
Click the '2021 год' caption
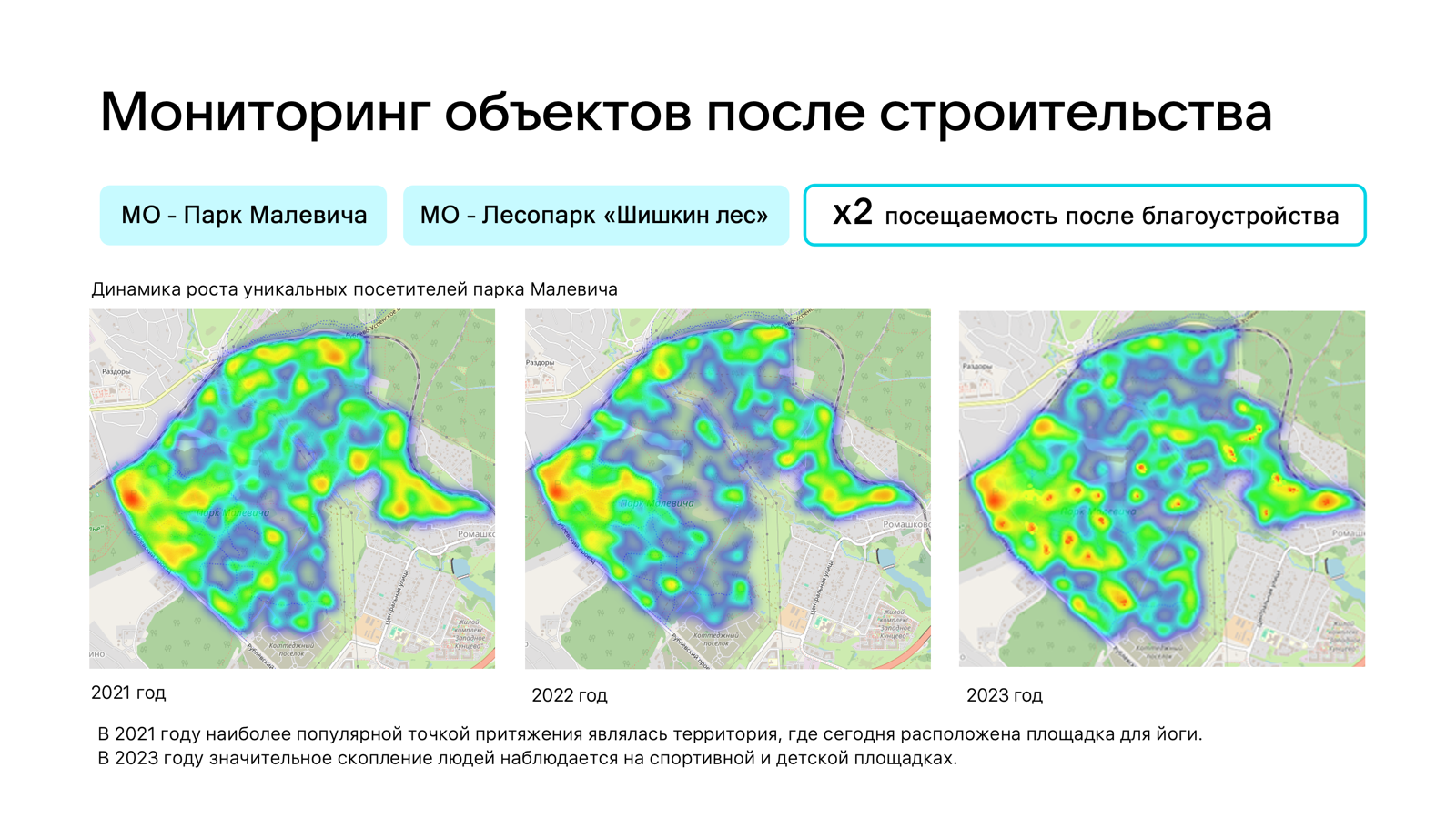(x=128, y=693)
